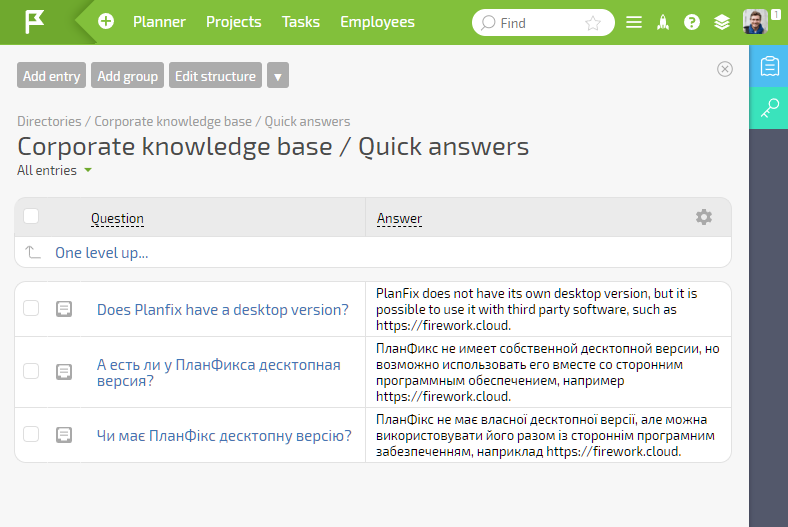Screen dimensions: 788x527
Task: Open the Tasks menu
Action: 301,22
